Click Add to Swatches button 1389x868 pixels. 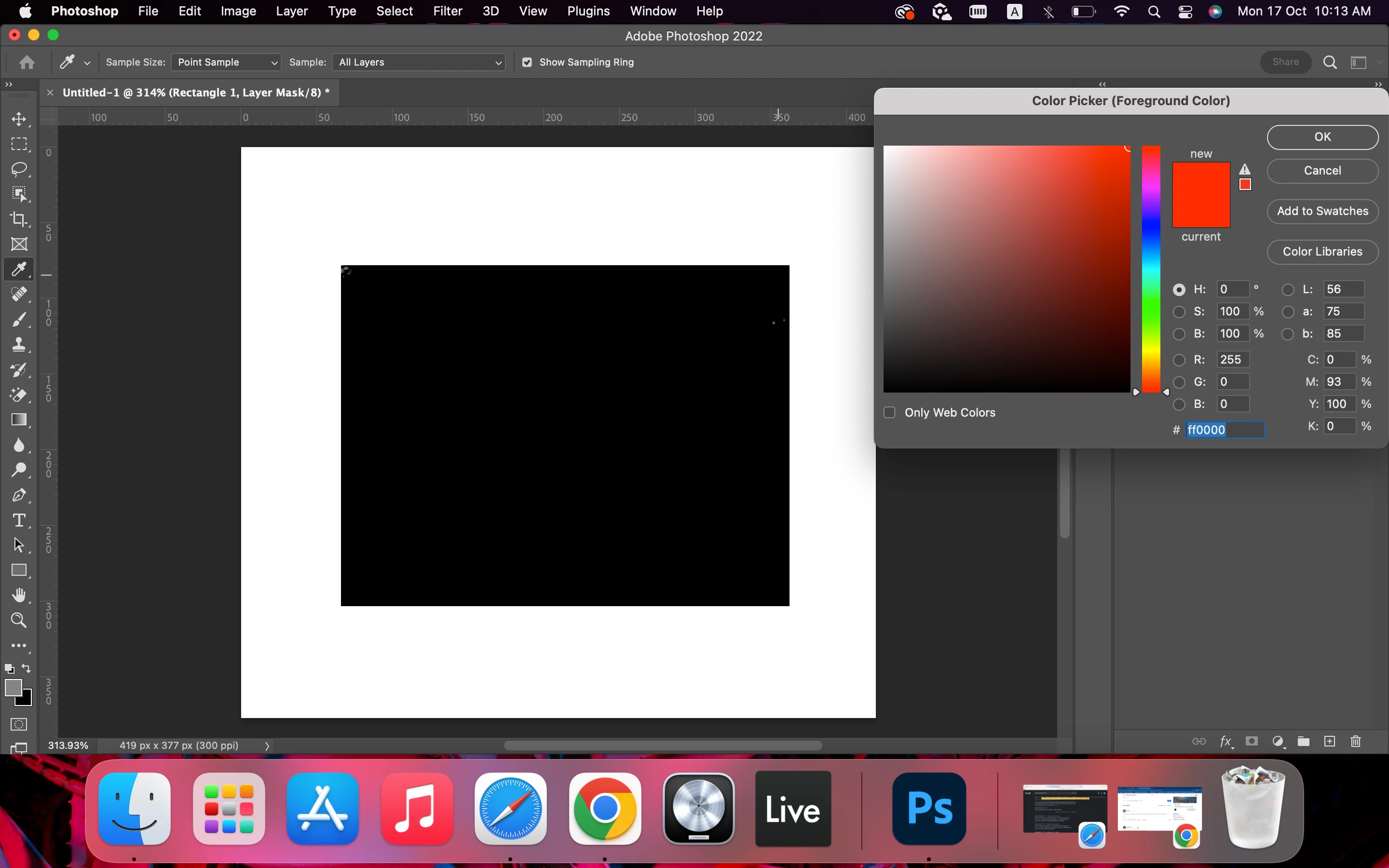[1322, 211]
